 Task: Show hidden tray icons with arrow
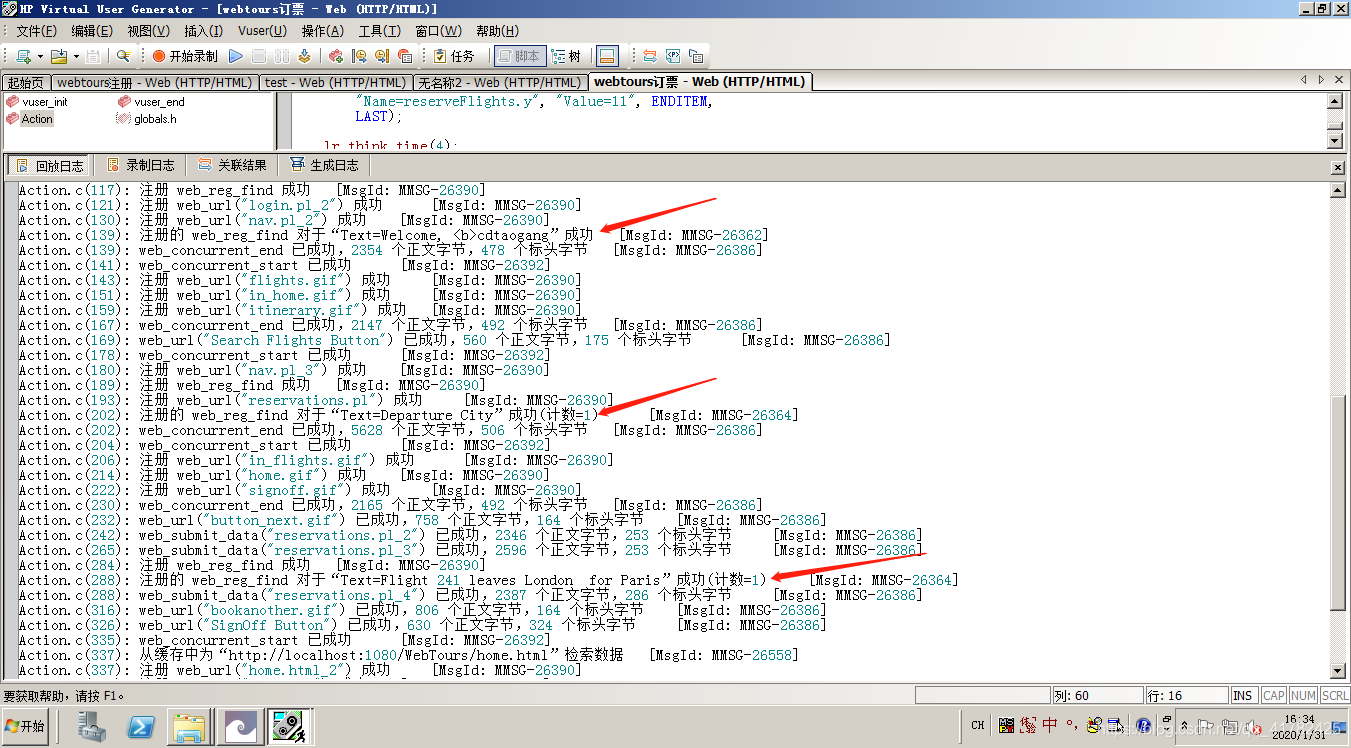pos(1183,724)
